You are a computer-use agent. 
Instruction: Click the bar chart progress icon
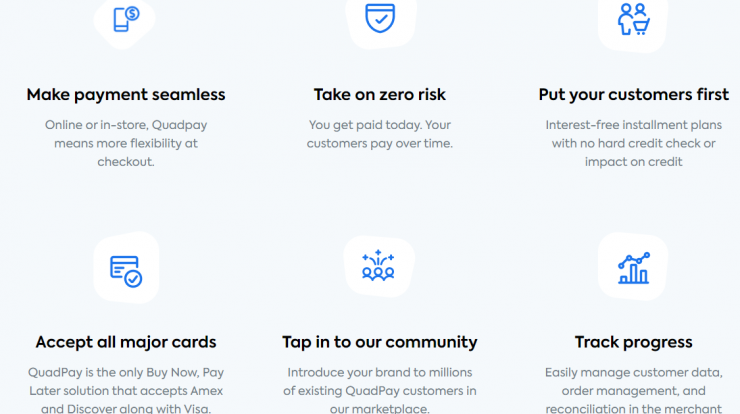point(634,268)
